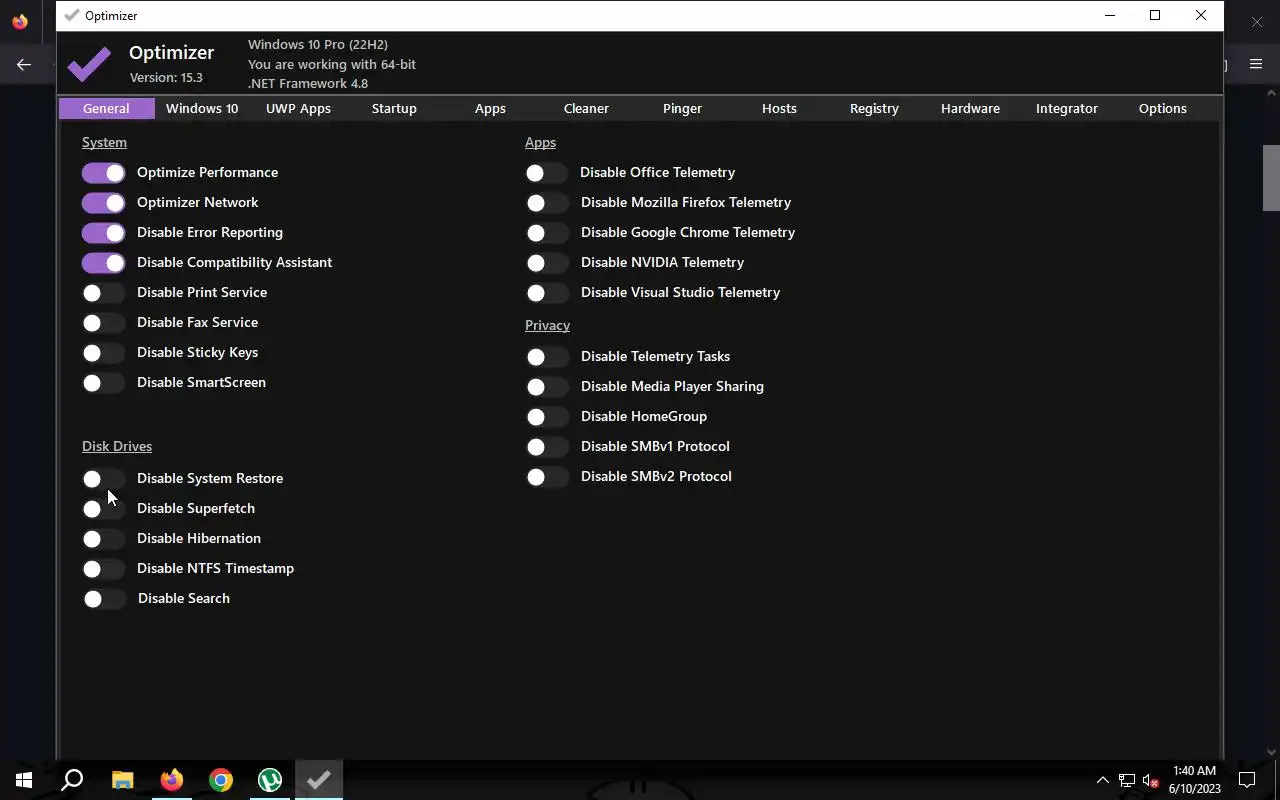Launch Firefox from taskbar
The height and width of the screenshot is (800, 1280).
coord(171,780)
